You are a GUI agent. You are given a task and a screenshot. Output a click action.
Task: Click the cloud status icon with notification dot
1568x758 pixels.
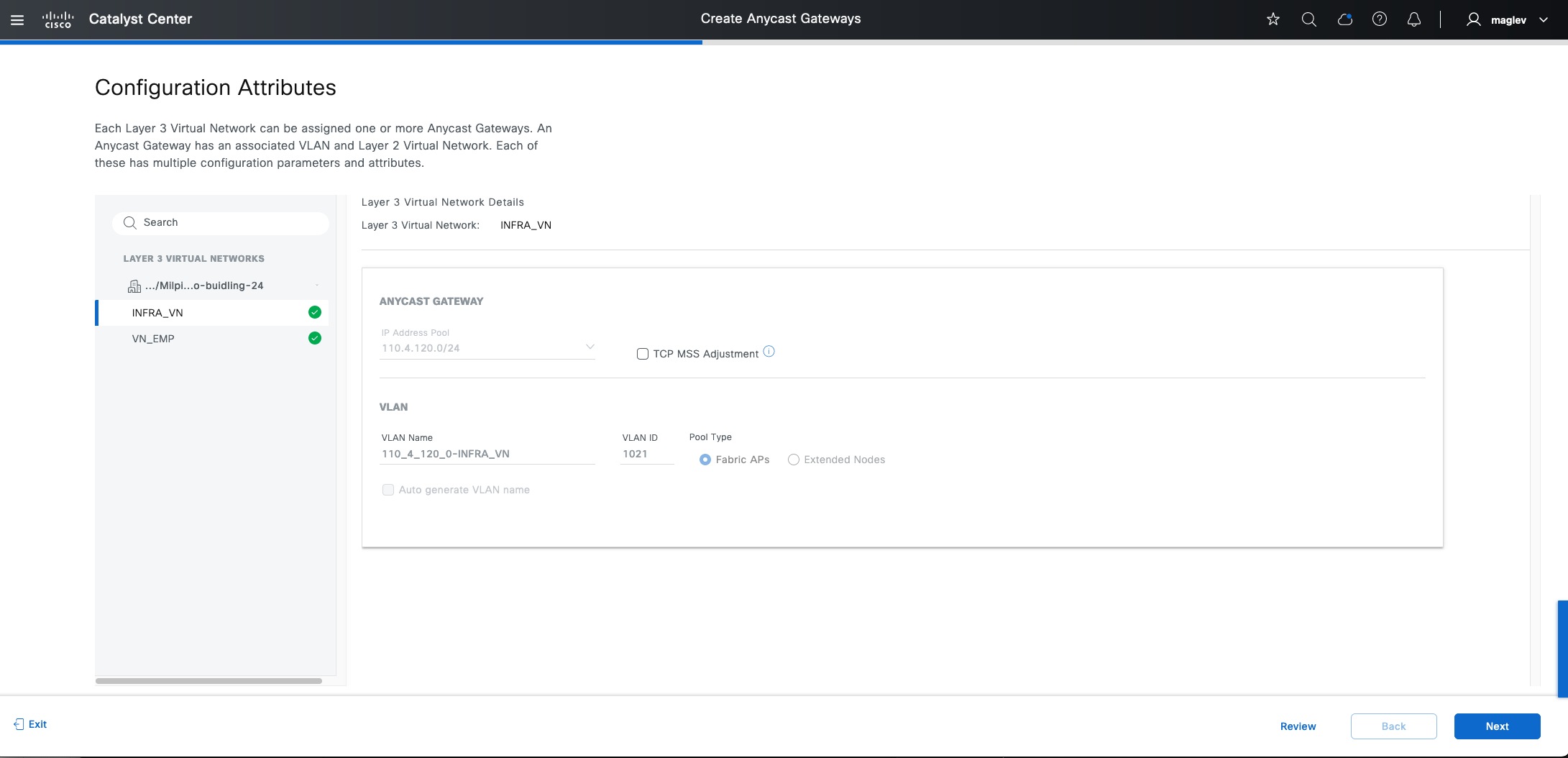[1344, 19]
